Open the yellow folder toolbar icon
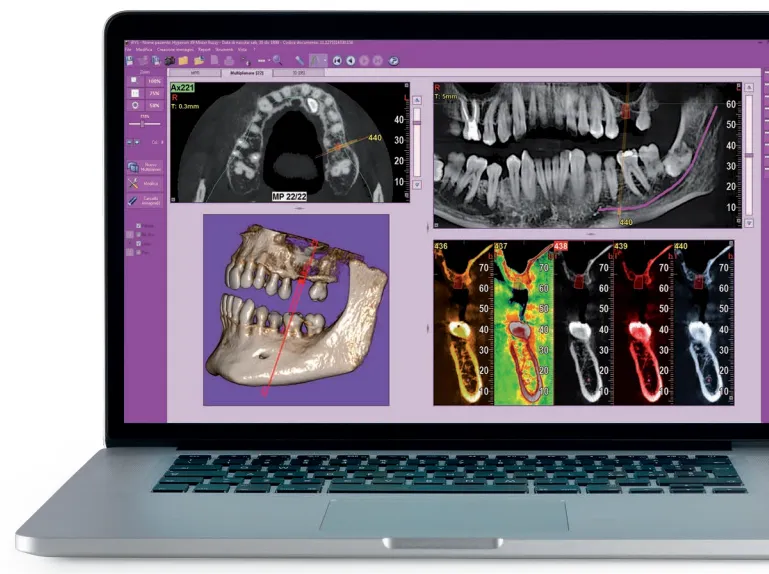This screenshot has height=574, width=769. point(183,60)
